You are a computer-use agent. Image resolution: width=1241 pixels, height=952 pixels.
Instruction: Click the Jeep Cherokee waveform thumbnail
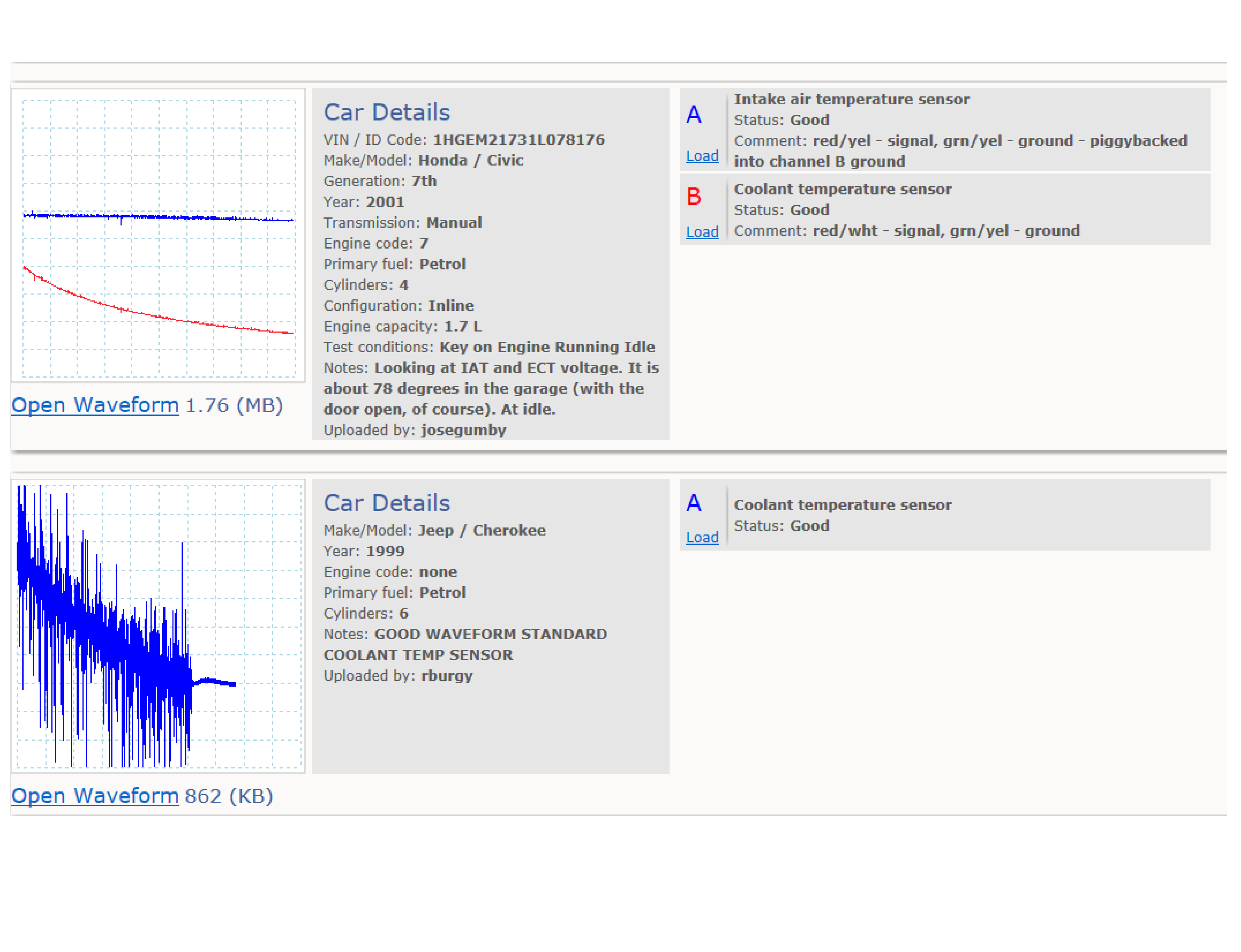(x=158, y=626)
